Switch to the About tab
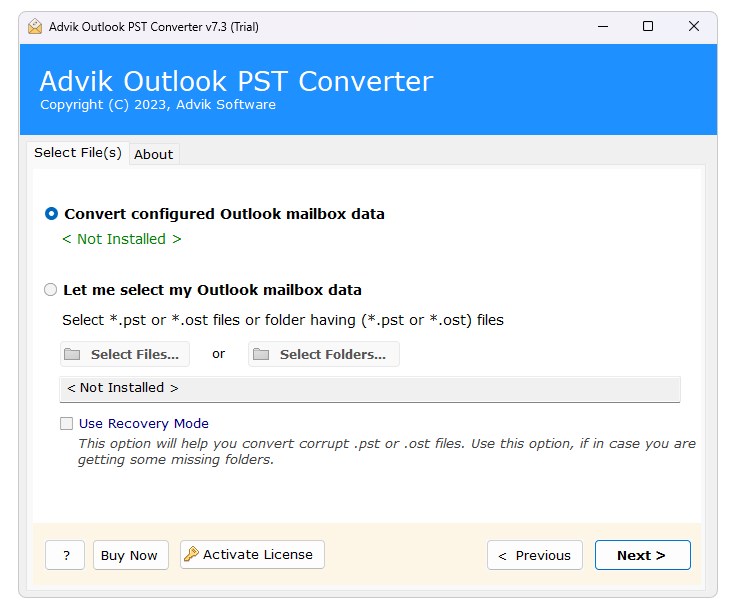The height and width of the screenshot is (612, 729). (x=154, y=154)
